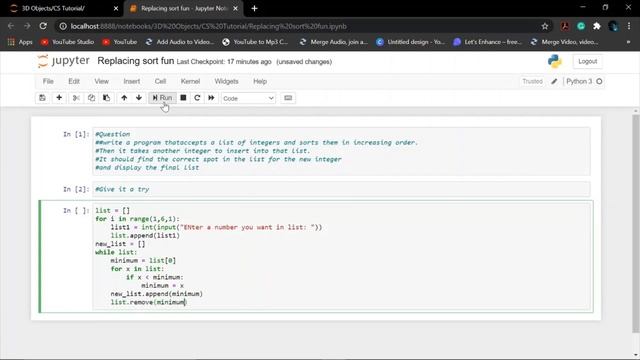Click the pencil edit mode icon
640x360 pixels.
tap(554, 81)
